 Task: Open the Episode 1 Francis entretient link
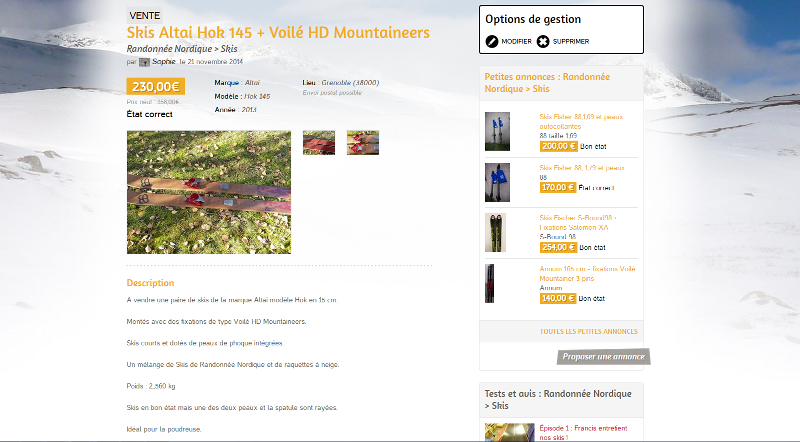(x=583, y=432)
